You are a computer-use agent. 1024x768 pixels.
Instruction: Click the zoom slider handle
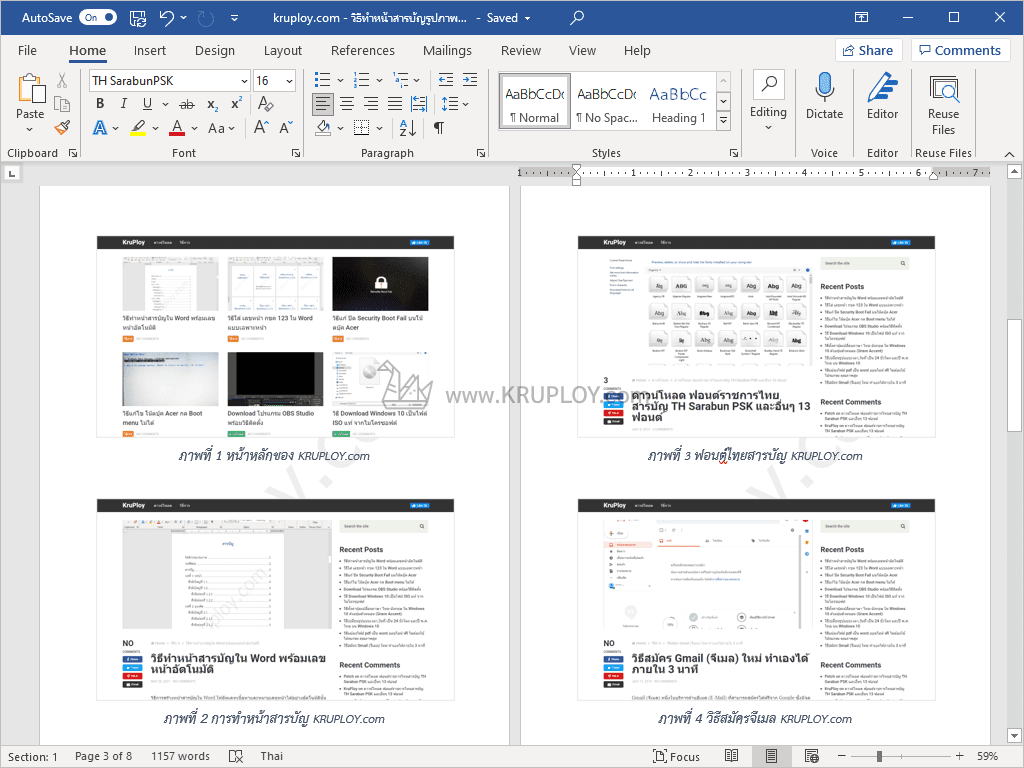point(880,756)
